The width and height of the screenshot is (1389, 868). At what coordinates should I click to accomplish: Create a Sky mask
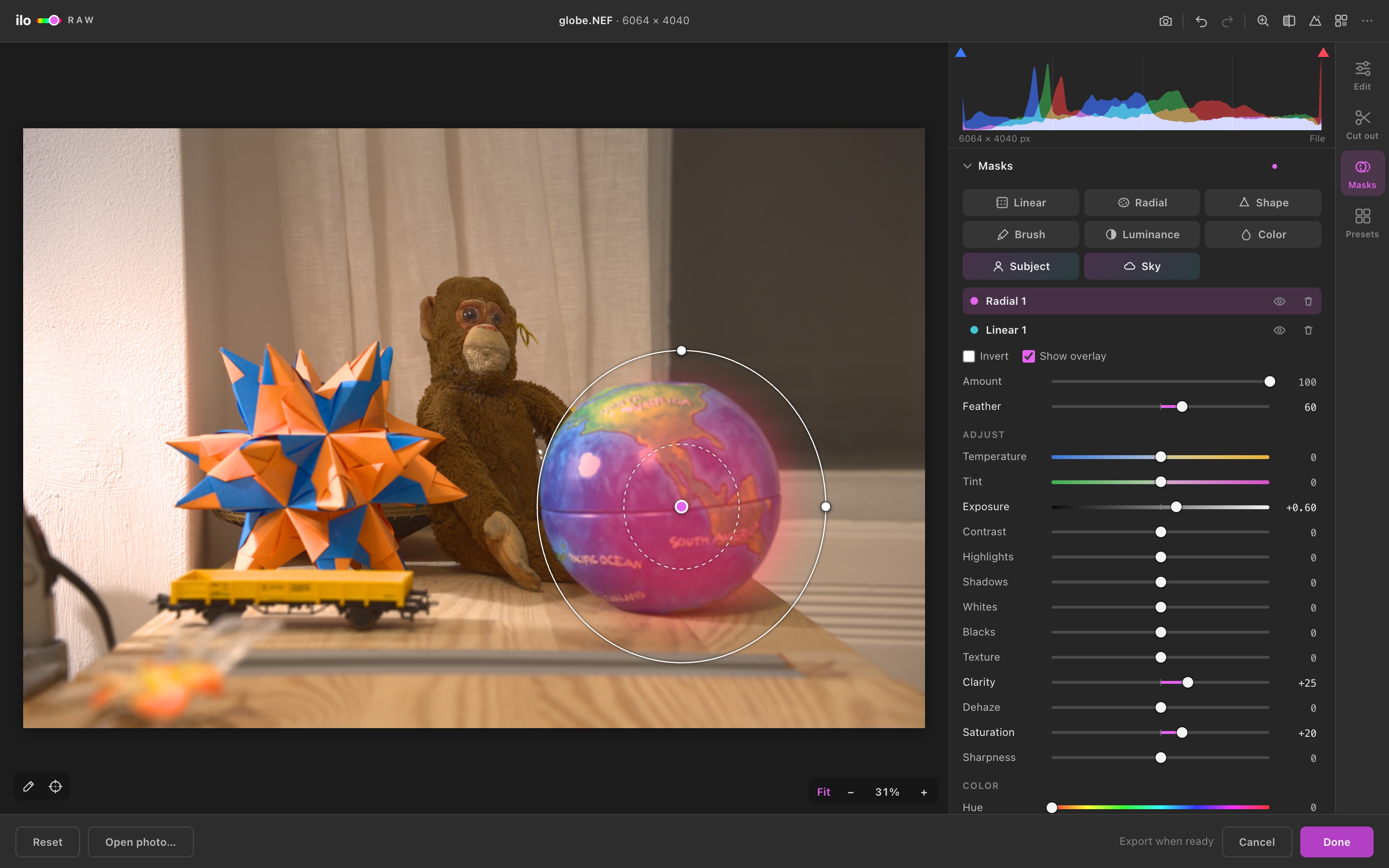(x=1142, y=266)
